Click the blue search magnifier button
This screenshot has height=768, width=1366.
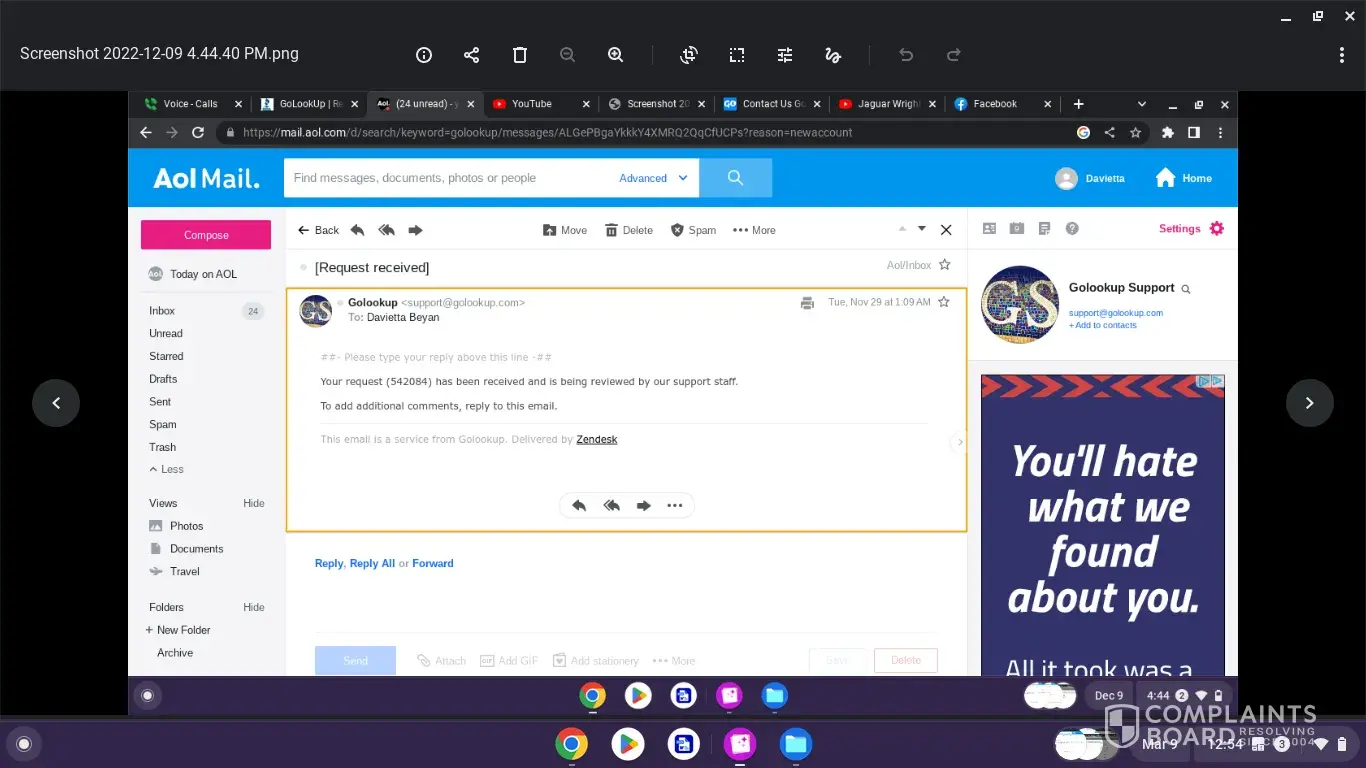pos(735,178)
